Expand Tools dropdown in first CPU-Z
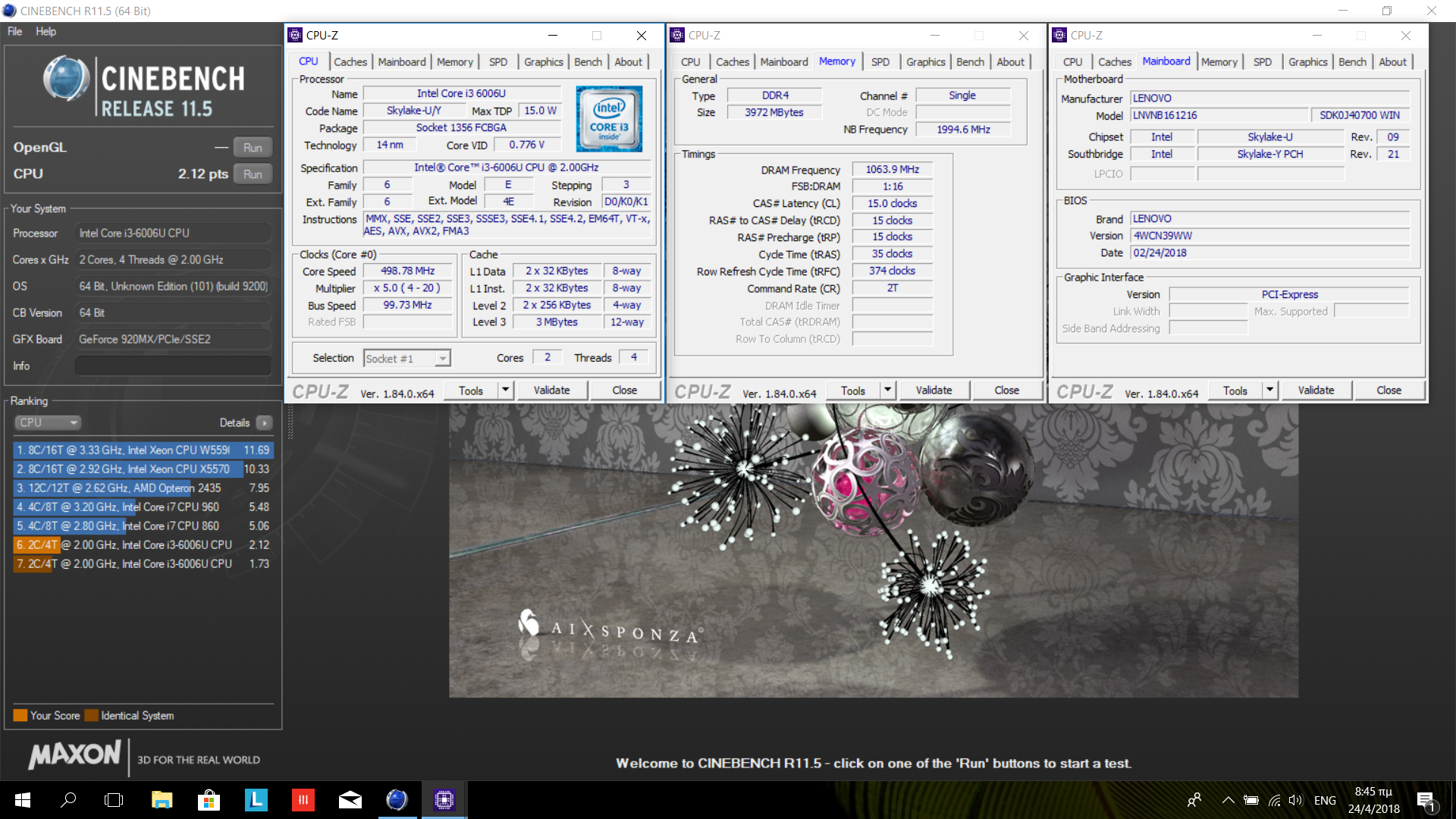The width and height of the screenshot is (1456, 819). 506,391
